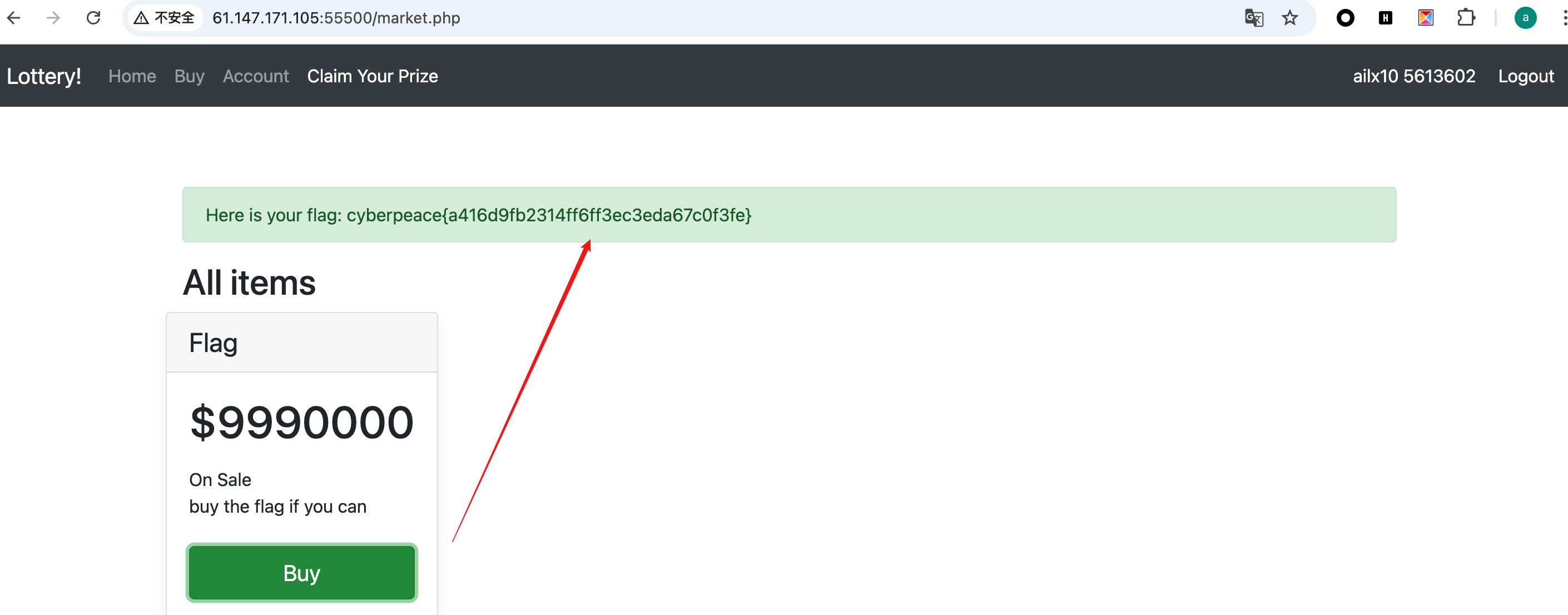1568x615 pixels.
Task: Click the browser back arrow
Action: click(13, 18)
